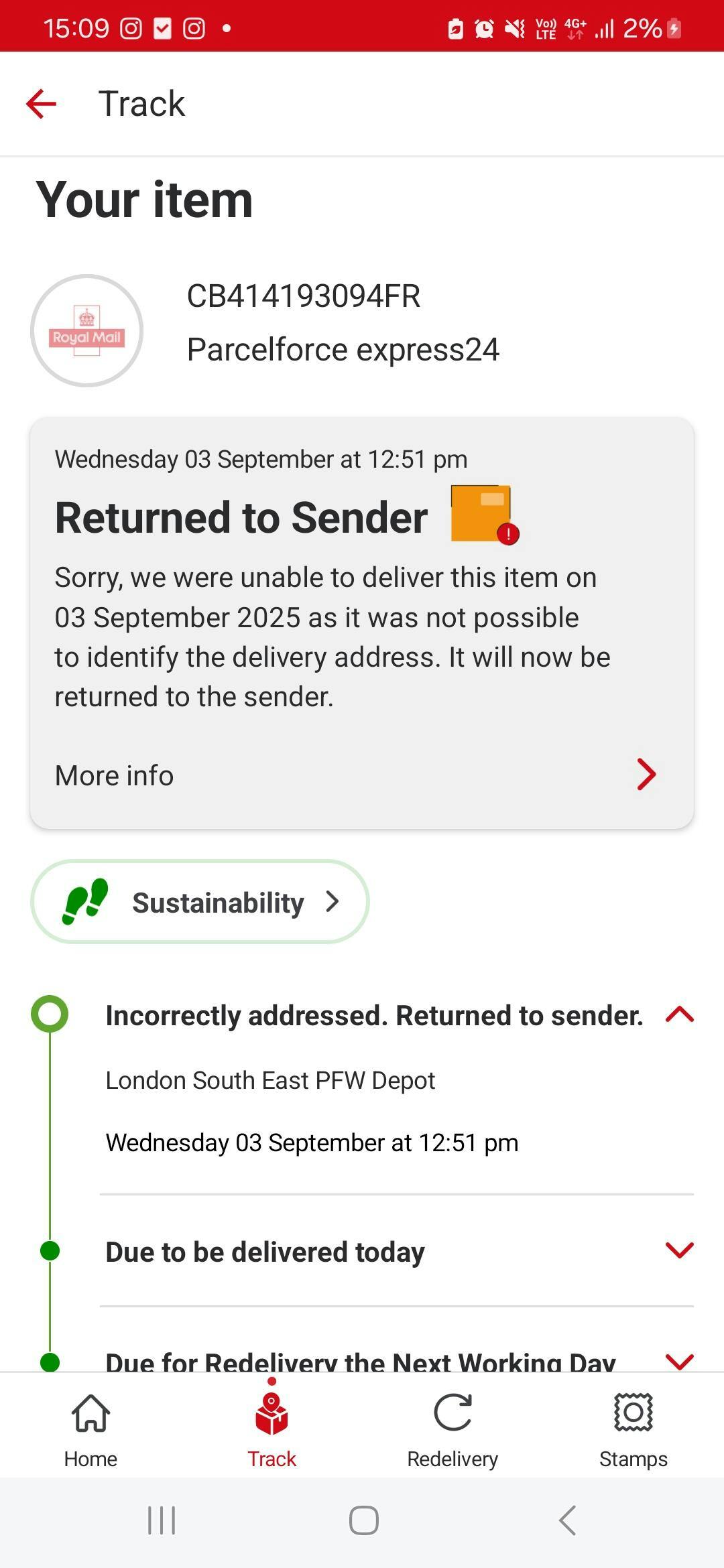This screenshot has height=1568, width=724.
Task: Tap Android recent apps button
Action: point(162,1520)
